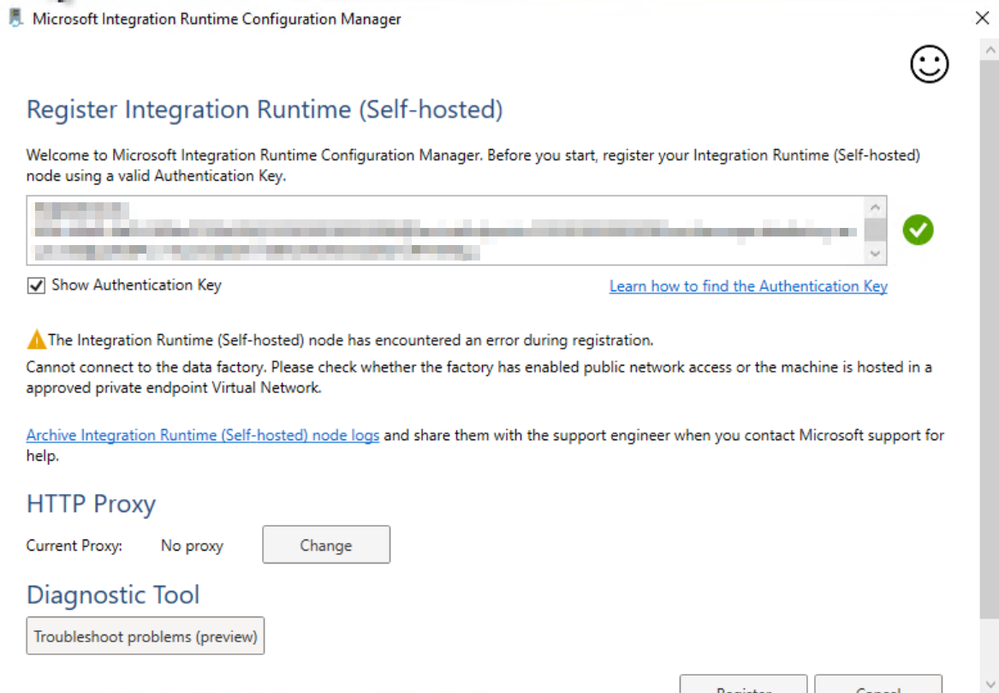Click the Register button at the bottom
The image size is (999, 693).
point(744,684)
